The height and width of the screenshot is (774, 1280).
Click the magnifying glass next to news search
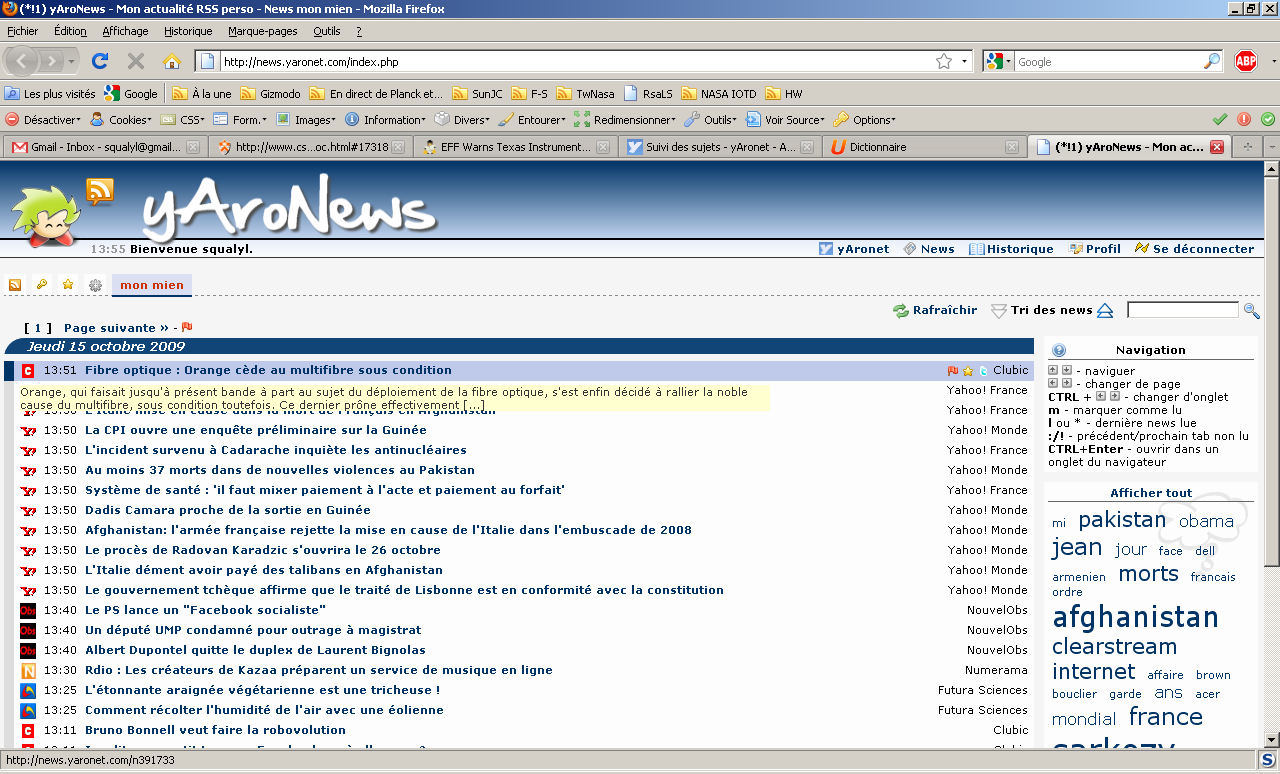1251,311
